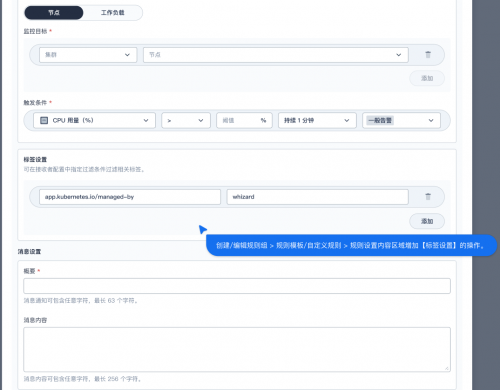The height and width of the screenshot is (390, 500).
Task: Click the whizard label value field
Action: [317, 197]
